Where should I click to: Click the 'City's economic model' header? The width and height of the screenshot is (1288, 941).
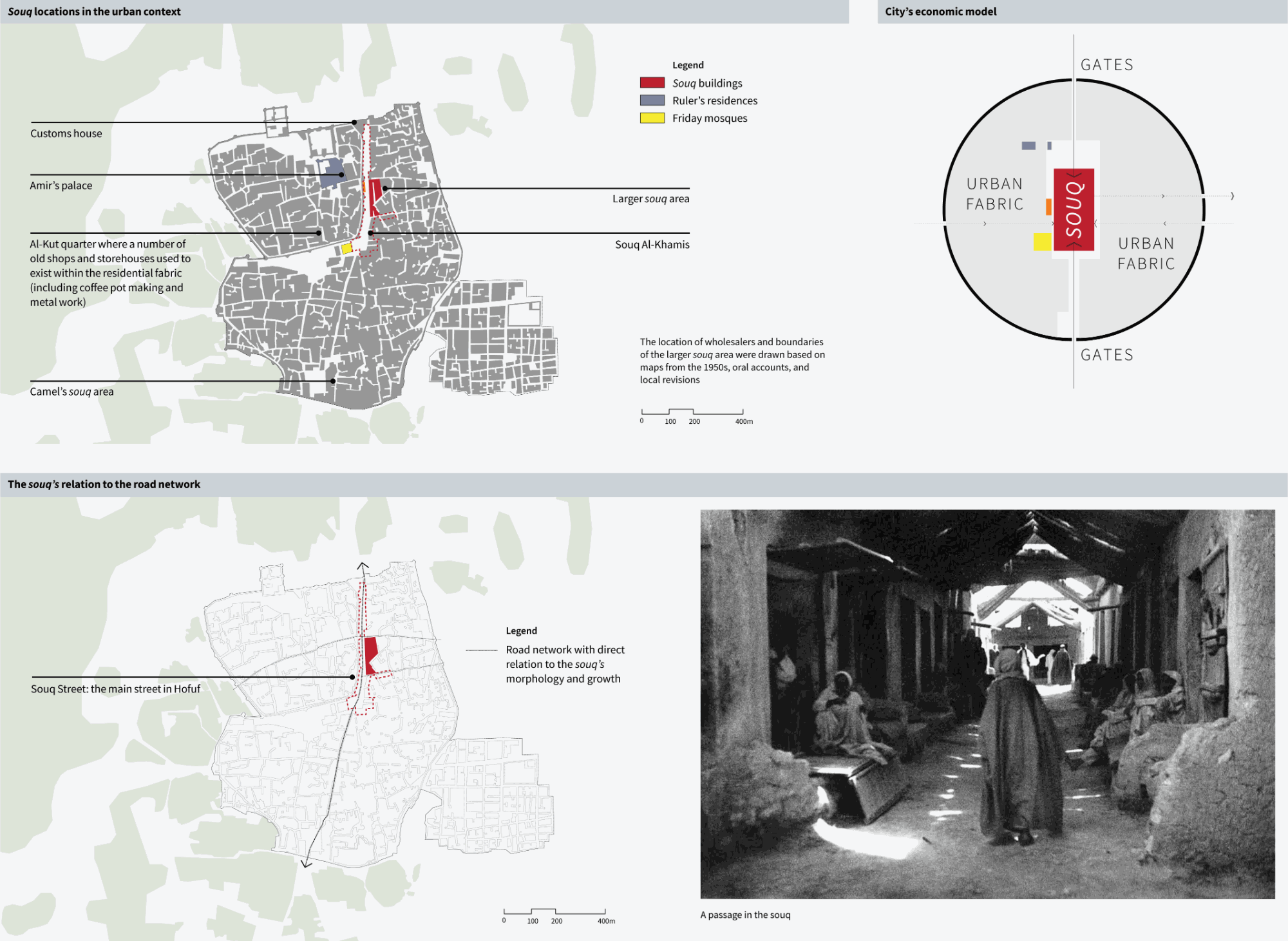tap(940, 12)
